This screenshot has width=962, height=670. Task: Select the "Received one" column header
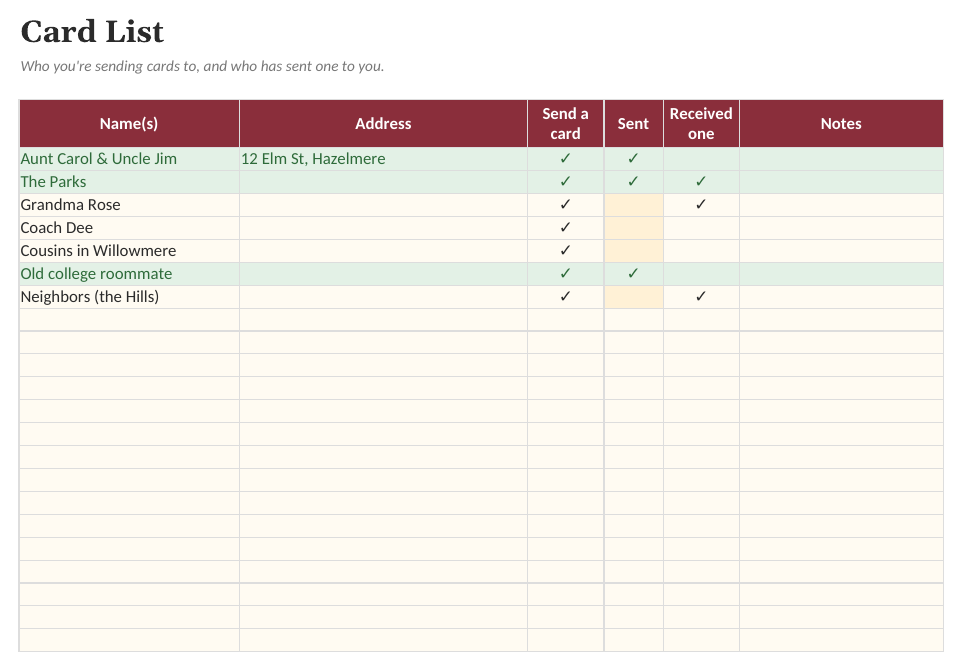pos(701,124)
